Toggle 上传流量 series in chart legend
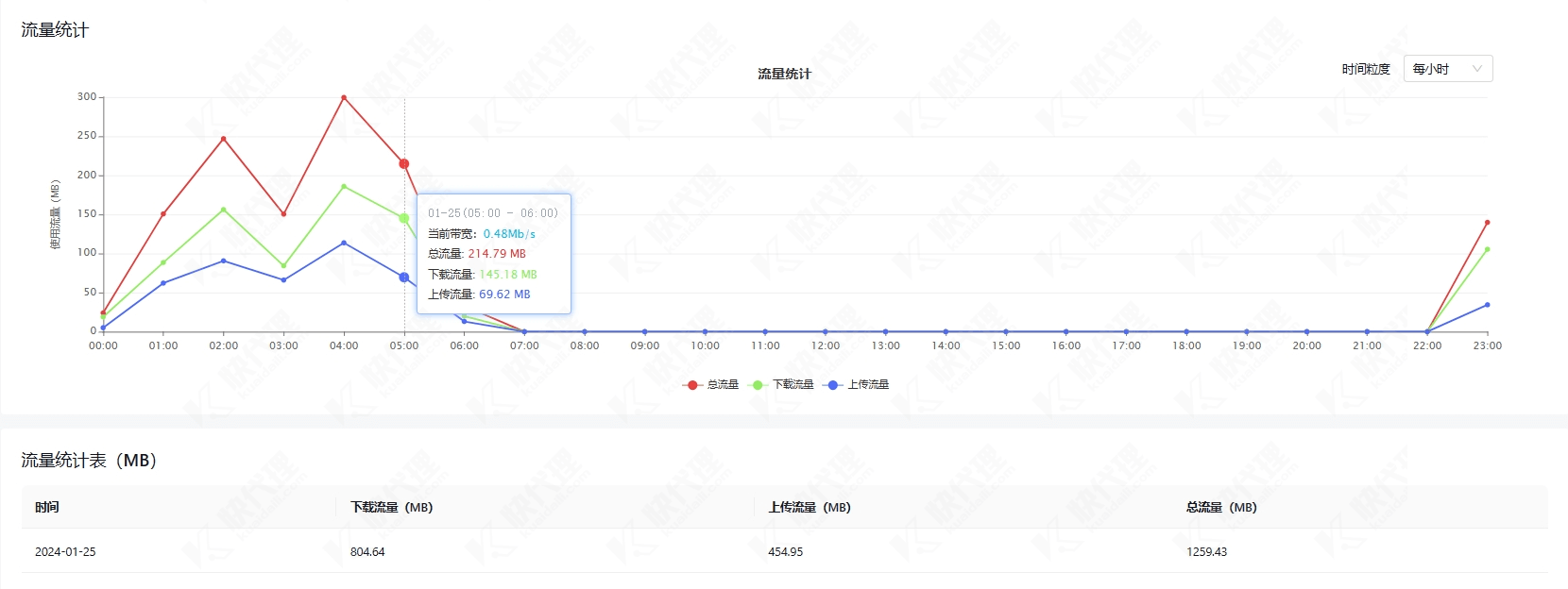The height and width of the screenshot is (589, 1568). 857,385
